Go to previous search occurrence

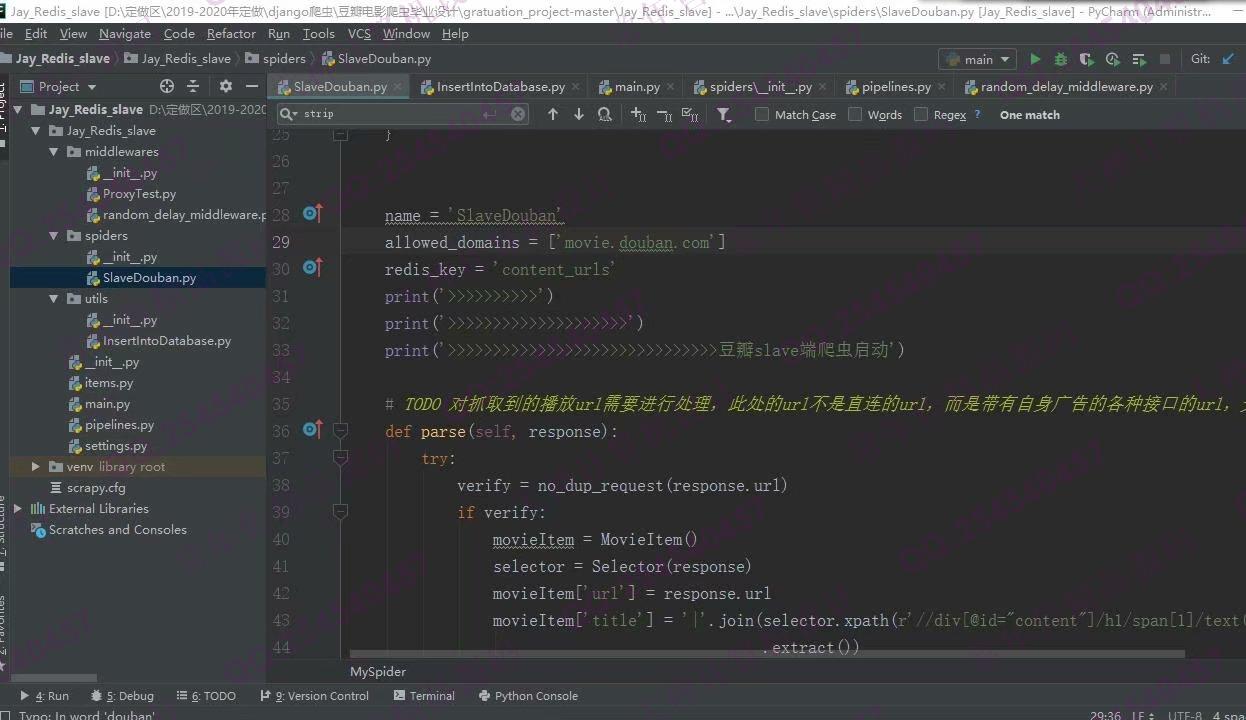tap(552, 114)
